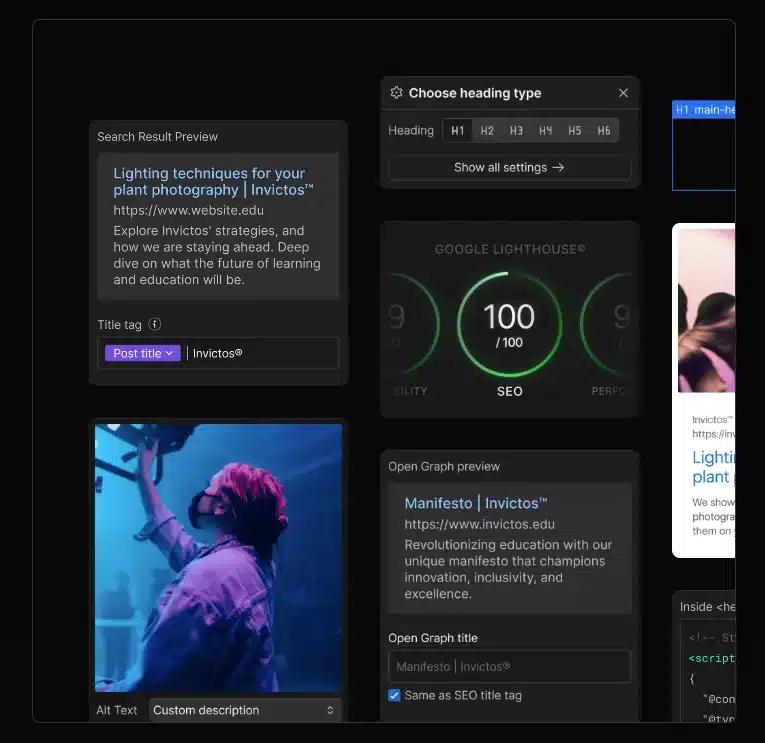Set heading type to H6
765x743 pixels.
(604, 130)
